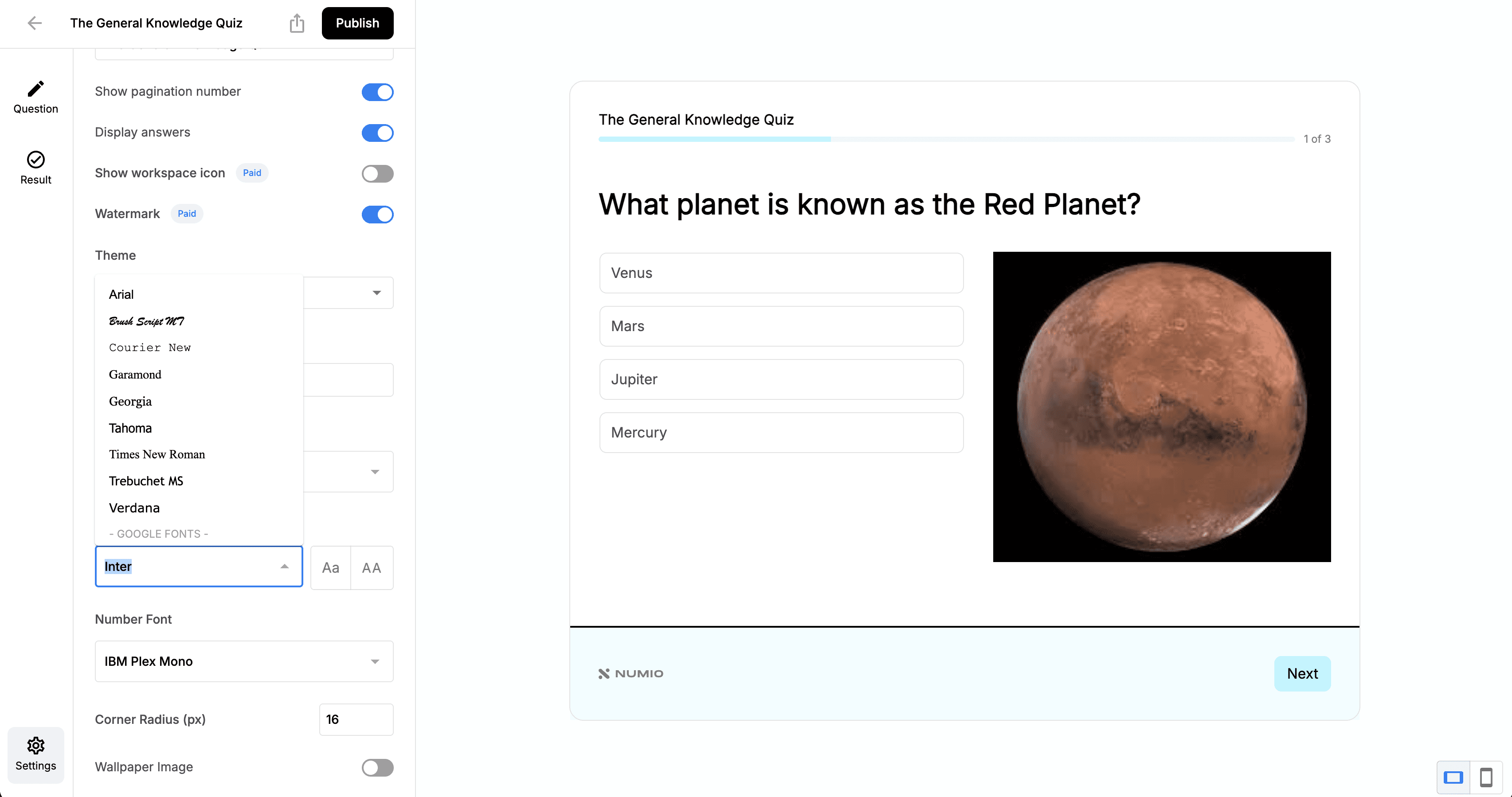Click Next in quiz preview
1512x797 pixels.
tap(1302, 674)
